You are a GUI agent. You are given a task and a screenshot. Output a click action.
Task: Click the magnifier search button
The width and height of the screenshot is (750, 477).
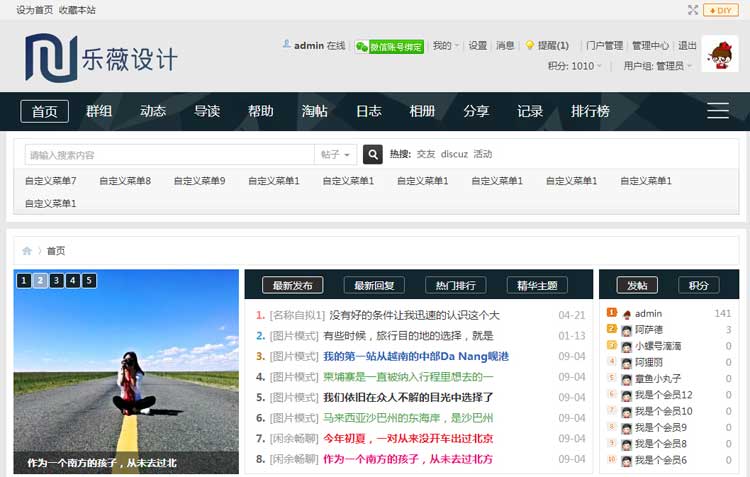point(372,154)
